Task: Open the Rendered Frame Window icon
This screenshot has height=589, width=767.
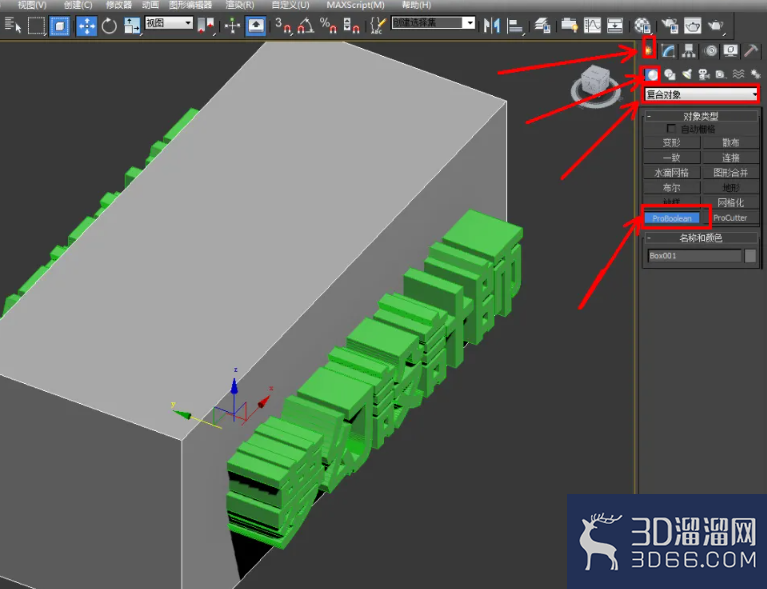Action: 692,25
